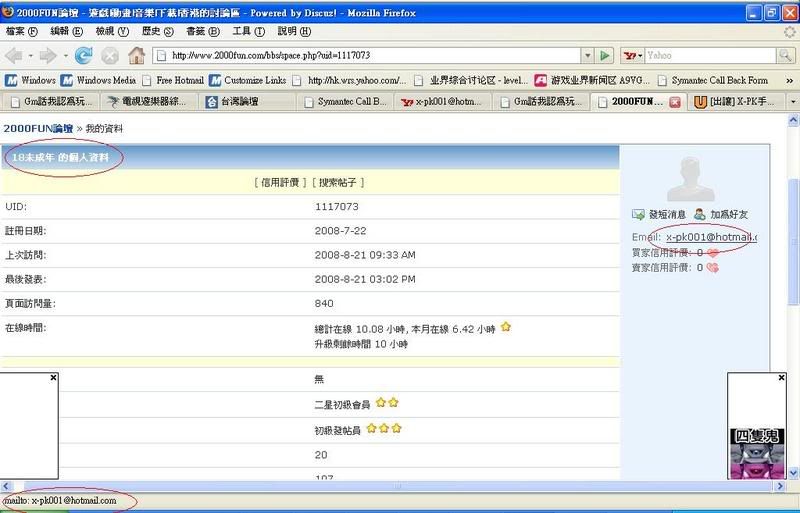Click the seller credit broken heart icon
Image resolution: width=800 pixels, height=513 pixels.
point(713,267)
